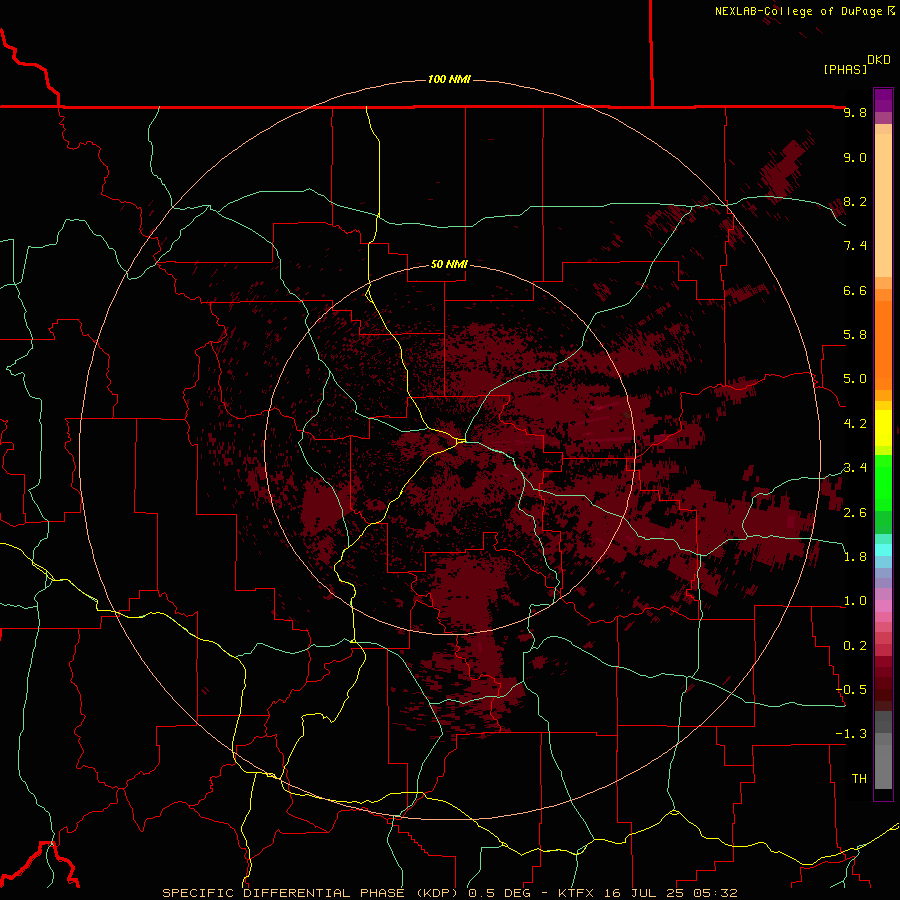
Task: Click the radar site at the highway junction center
Action: pyautogui.click(x=461, y=441)
